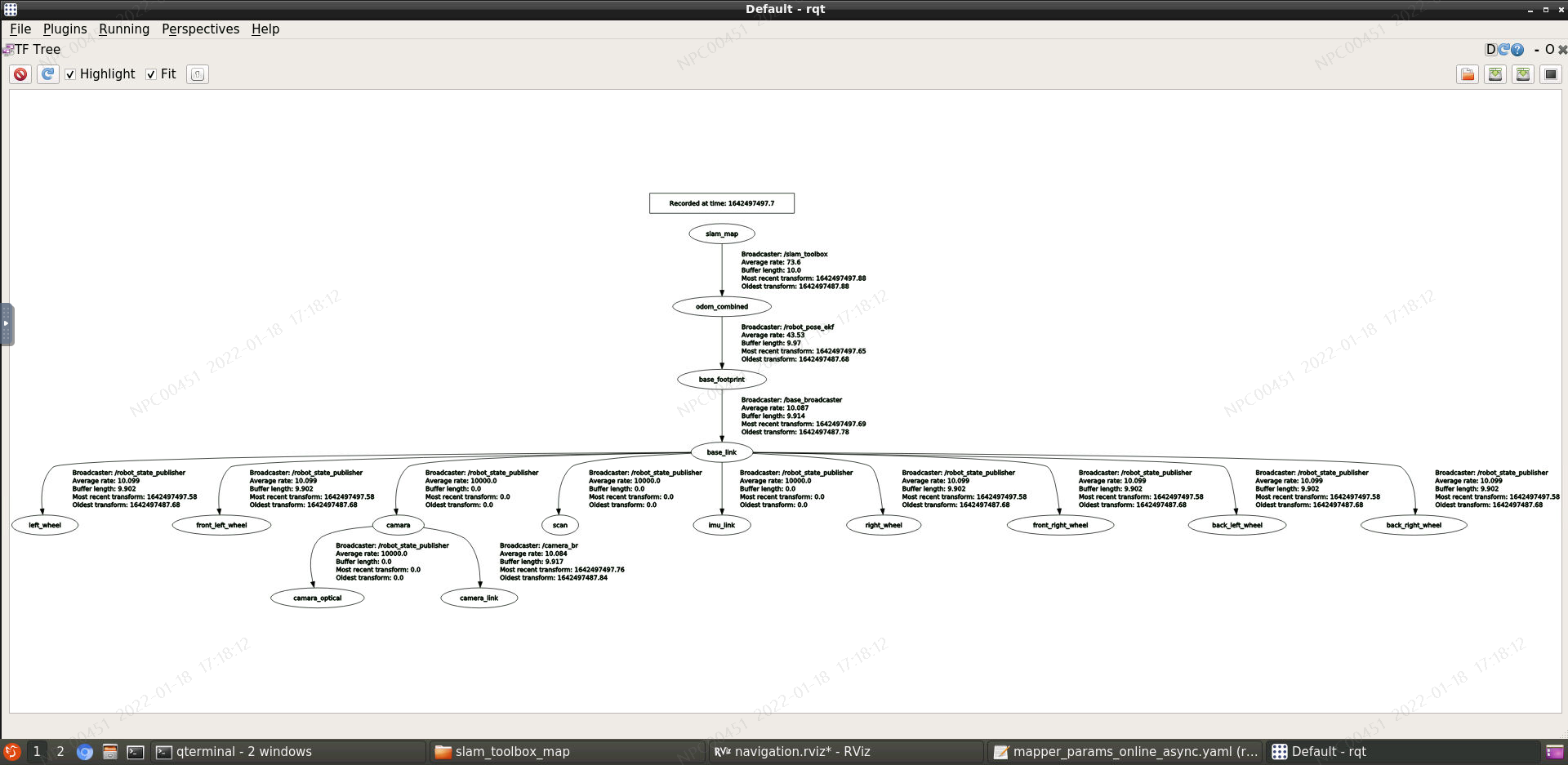Viewport: 1568px width, 765px height.
Task: Refresh the TF tree with blue reload icon
Action: tap(47, 73)
